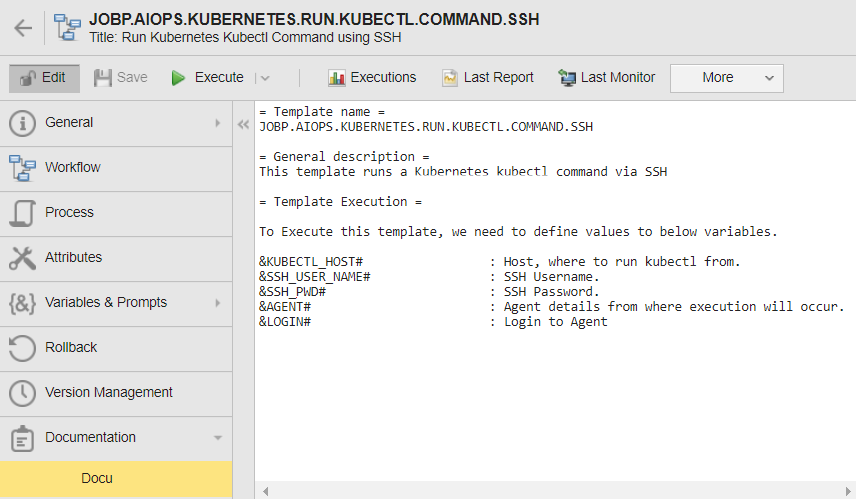856x499 pixels.
Task: Expand the General section arrow
Action: [x=217, y=123]
